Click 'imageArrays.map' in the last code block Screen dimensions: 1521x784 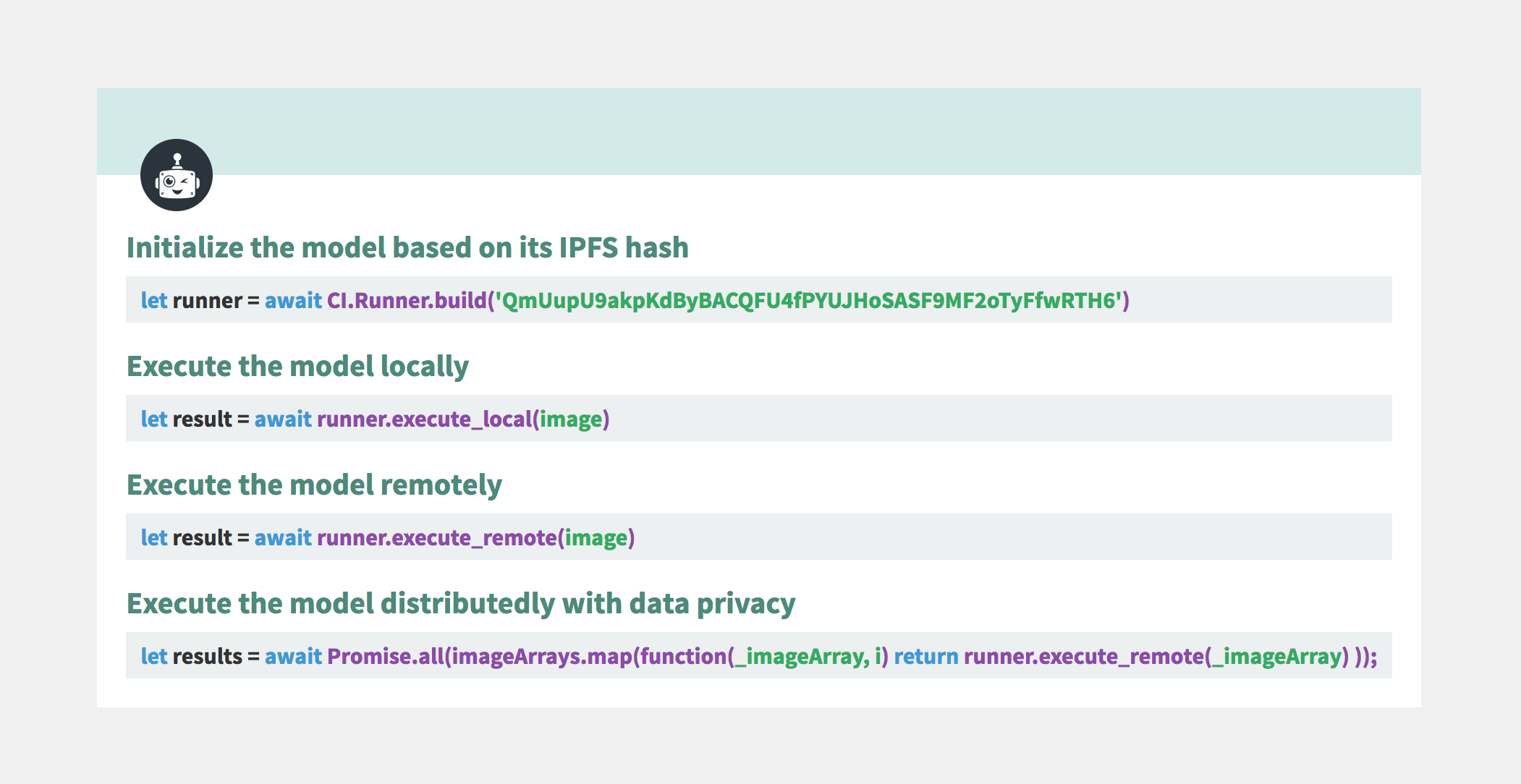click(541, 656)
